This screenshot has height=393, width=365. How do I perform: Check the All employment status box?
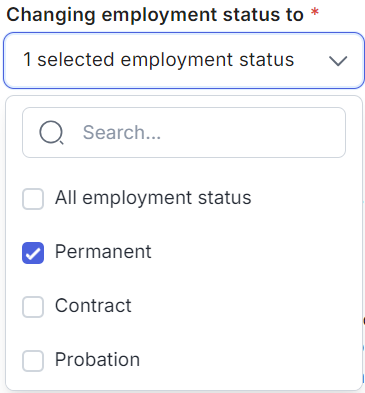(33, 199)
